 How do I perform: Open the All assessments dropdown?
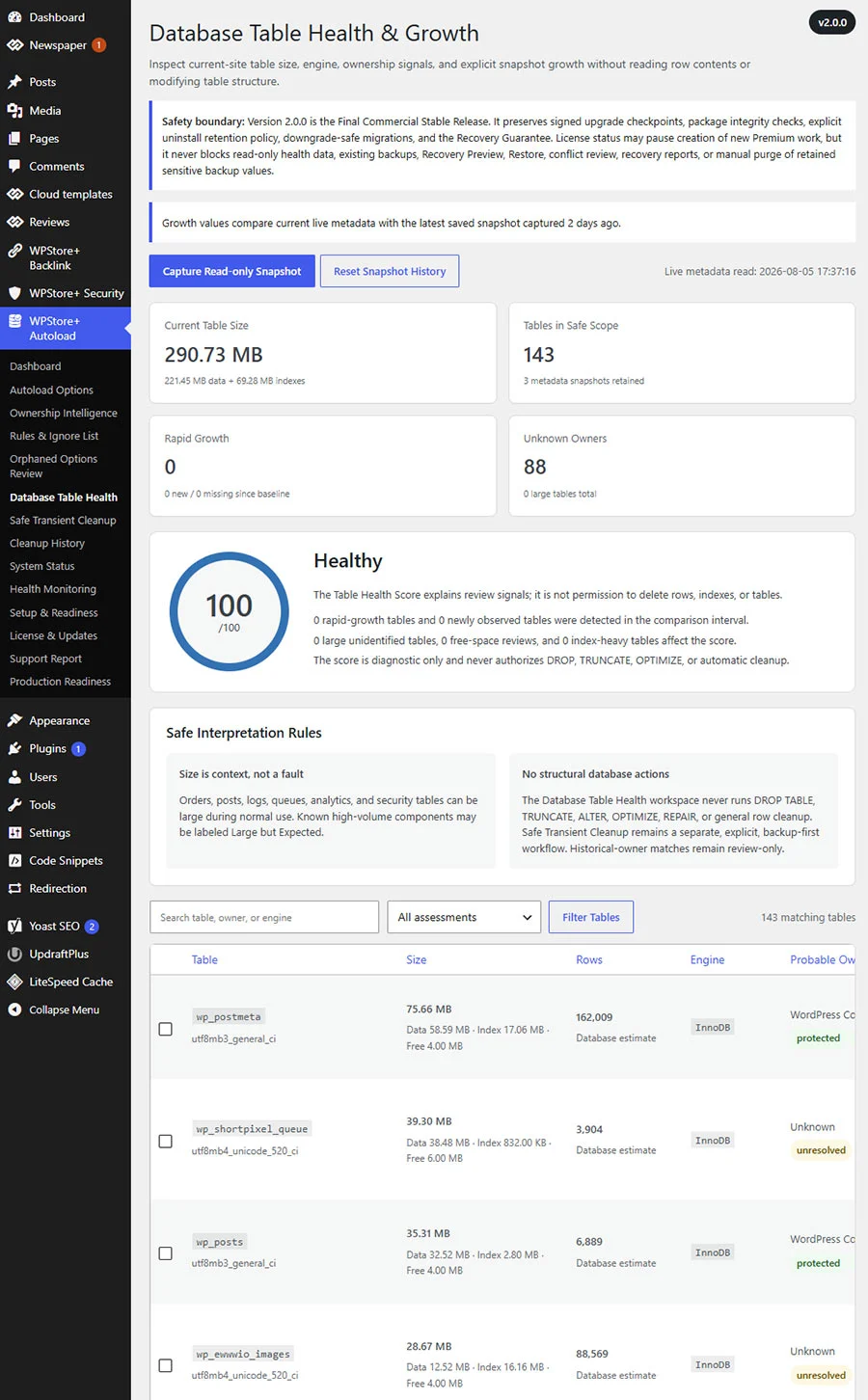(x=464, y=917)
